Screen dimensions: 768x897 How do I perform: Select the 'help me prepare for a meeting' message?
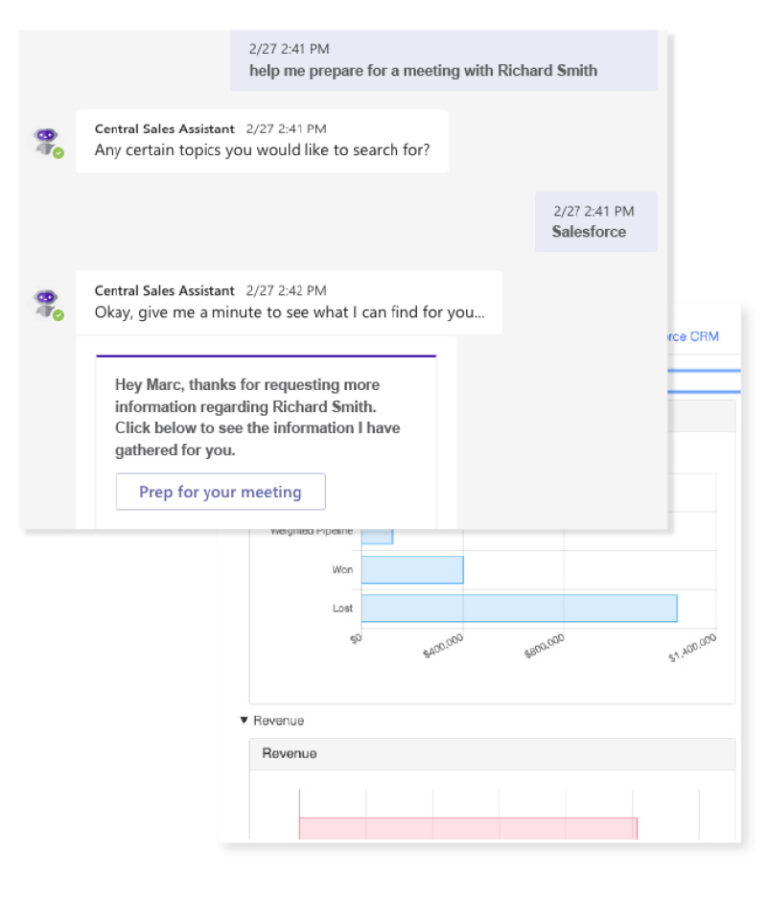point(422,71)
